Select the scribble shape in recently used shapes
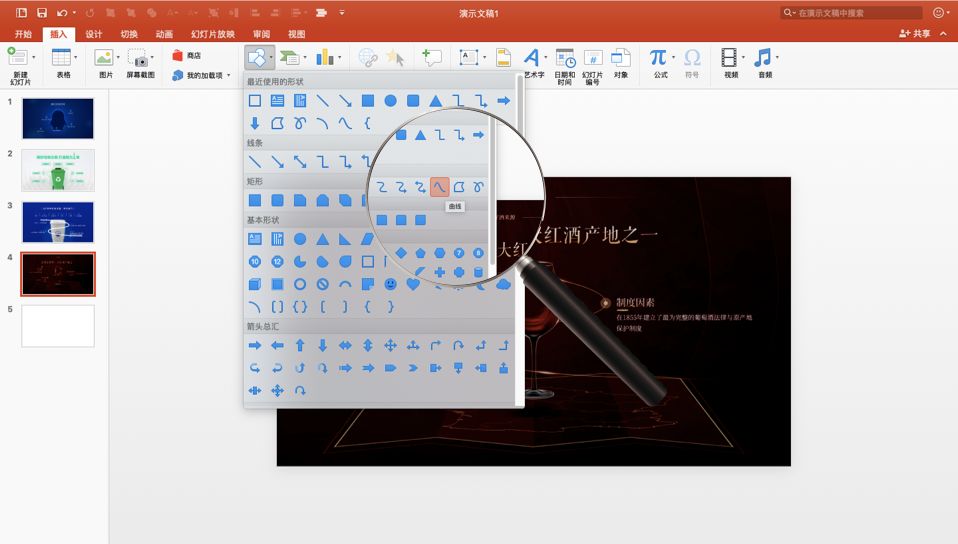958x544 pixels. tap(300, 123)
